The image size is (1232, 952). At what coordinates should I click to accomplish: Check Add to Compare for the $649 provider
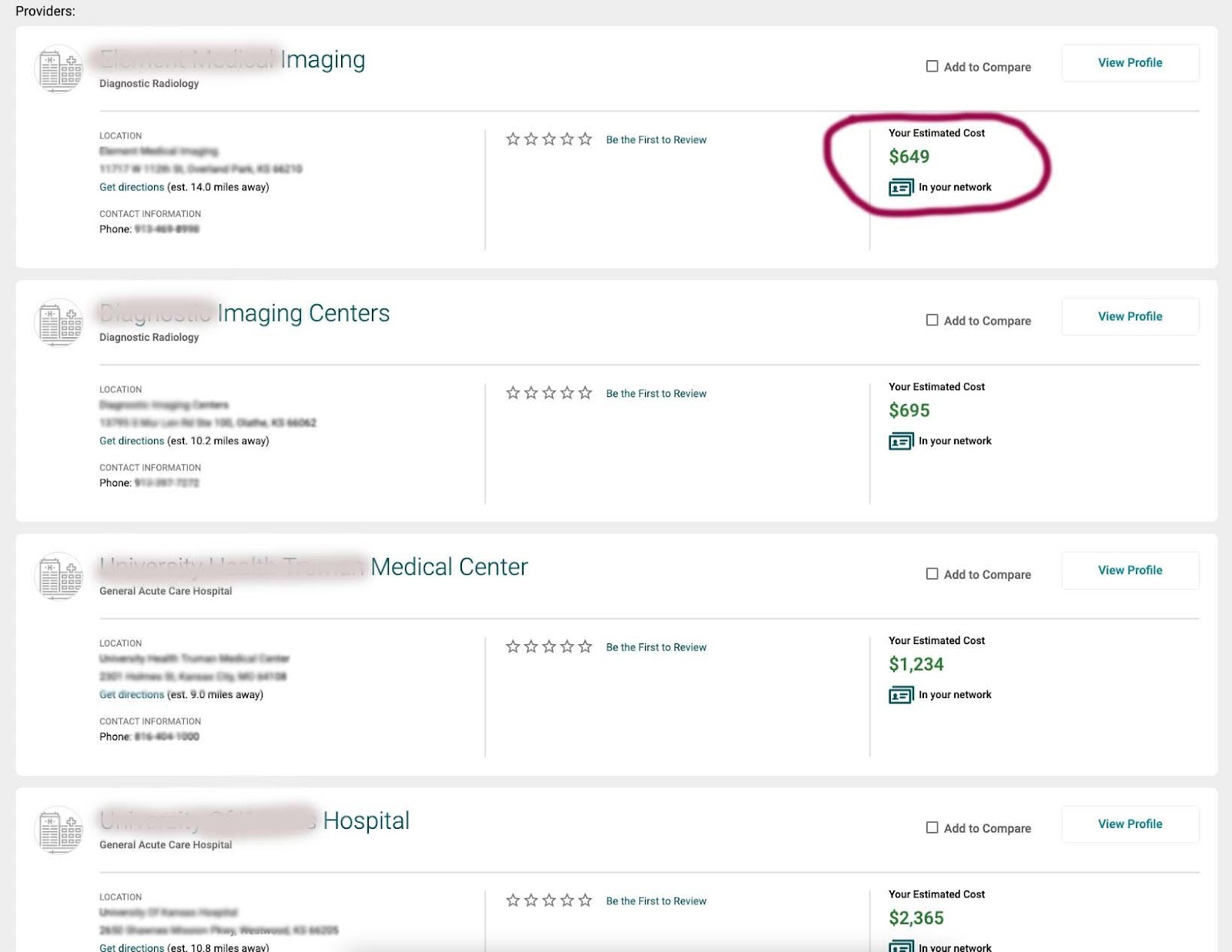pyautogui.click(x=932, y=66)
